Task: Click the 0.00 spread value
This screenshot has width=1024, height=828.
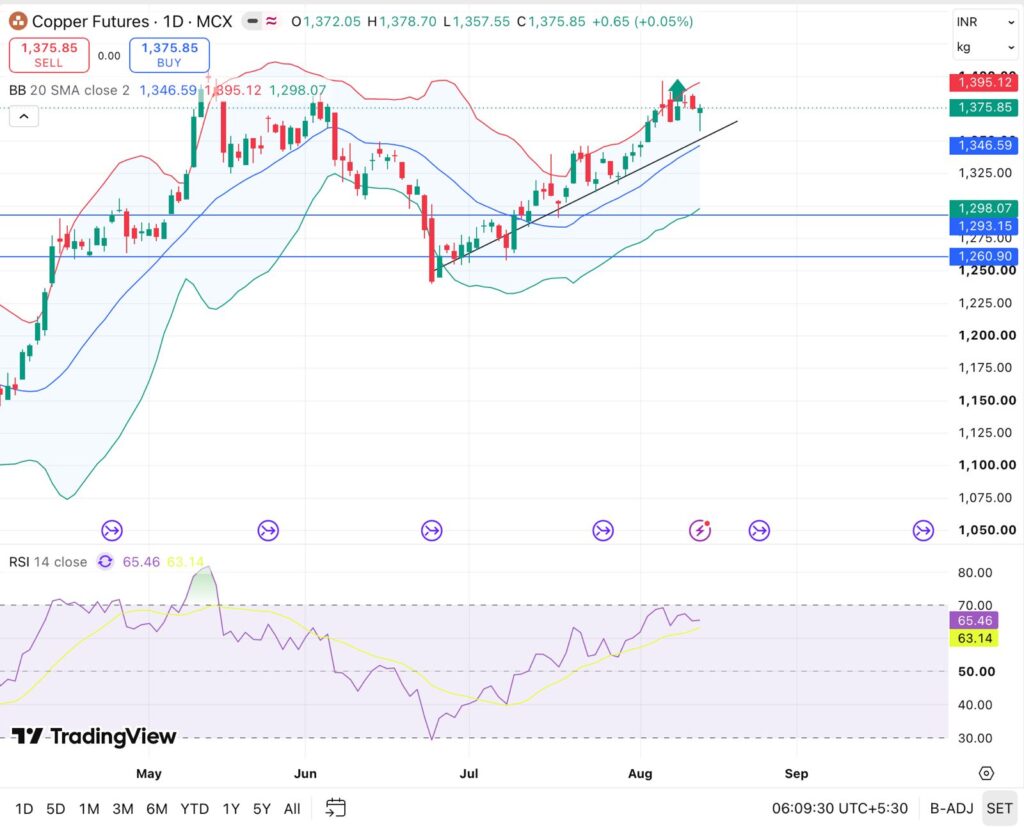Action: (109, 56)
